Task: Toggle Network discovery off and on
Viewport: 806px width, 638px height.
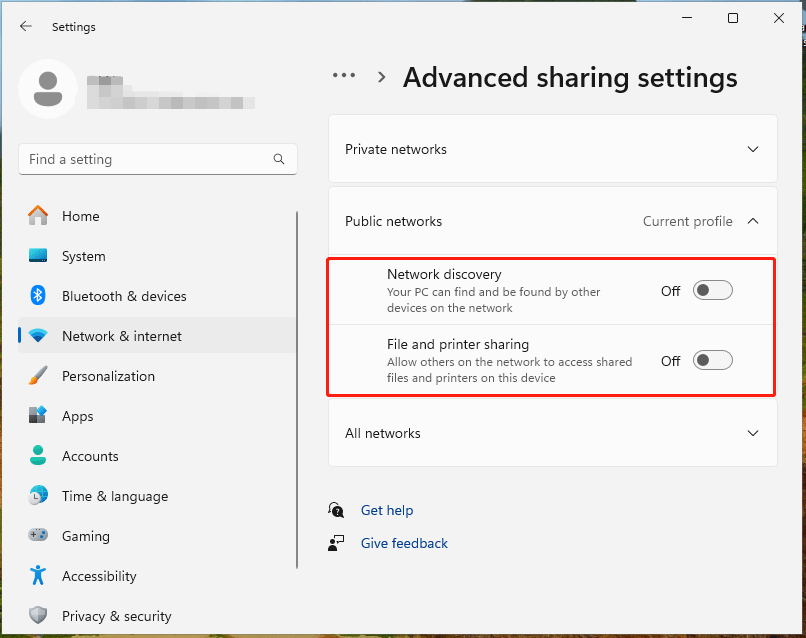Action: point(712,290)
